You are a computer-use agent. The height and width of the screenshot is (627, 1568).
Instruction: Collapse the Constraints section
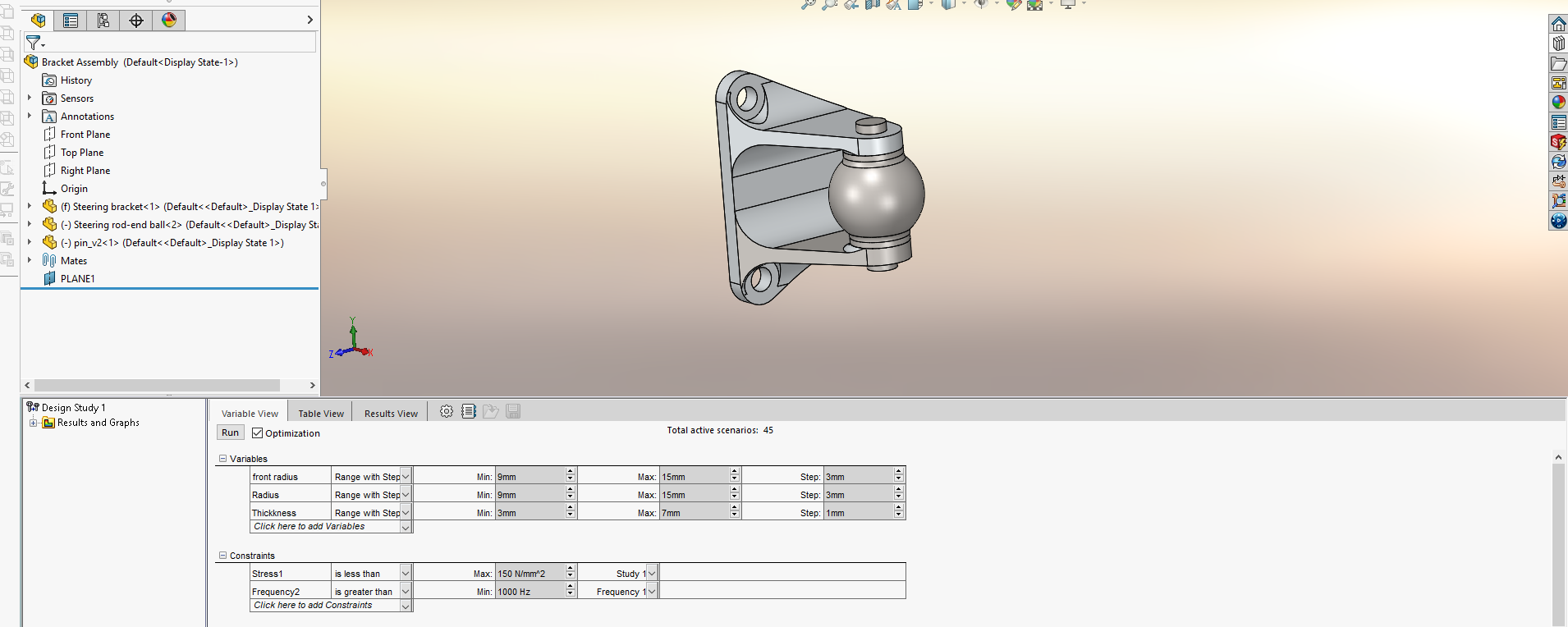[x=222, y=556]
